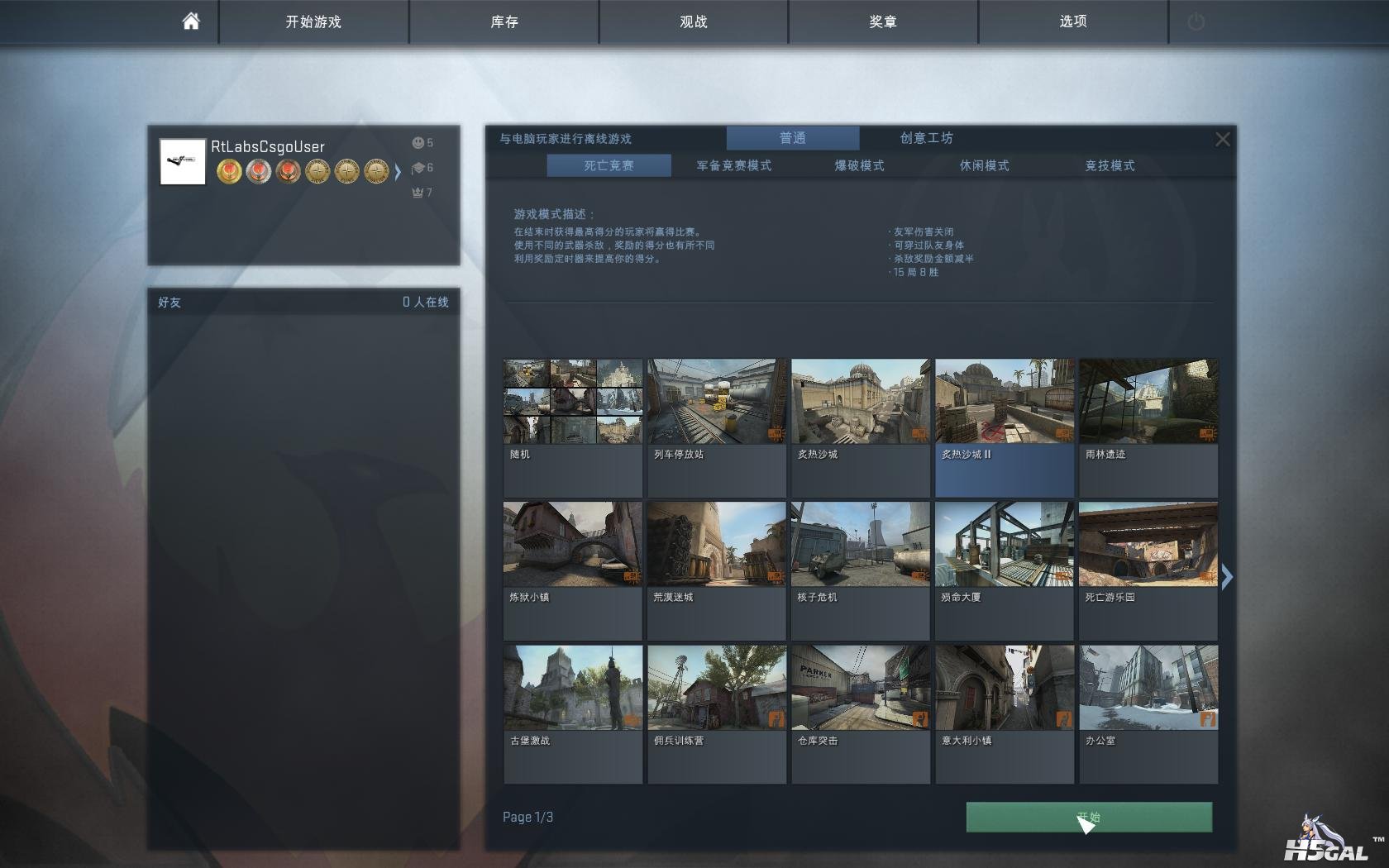Image resolution: width=1389 pixels, height=868 pixels.
Task: Click the home icon in top bar
Action: pos(191,21)
